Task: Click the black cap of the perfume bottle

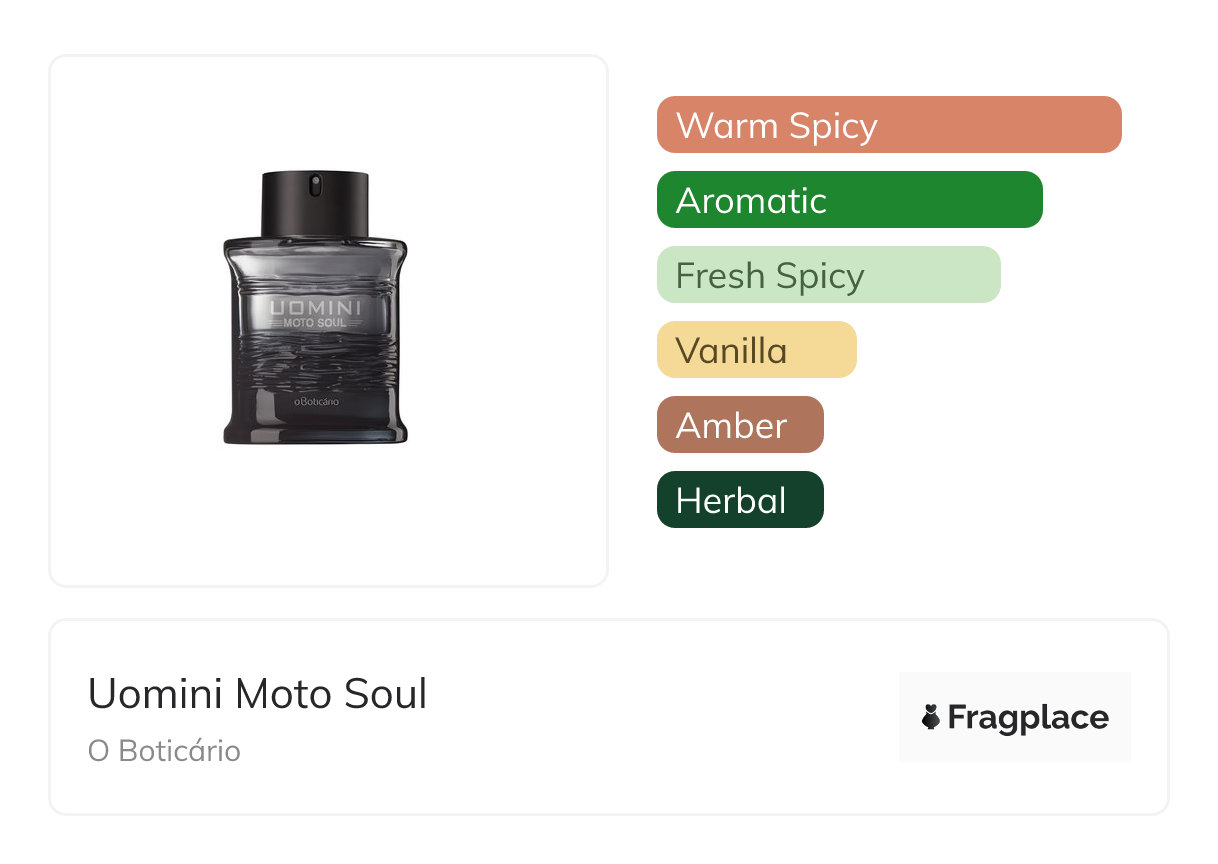Action: point(315,210)
